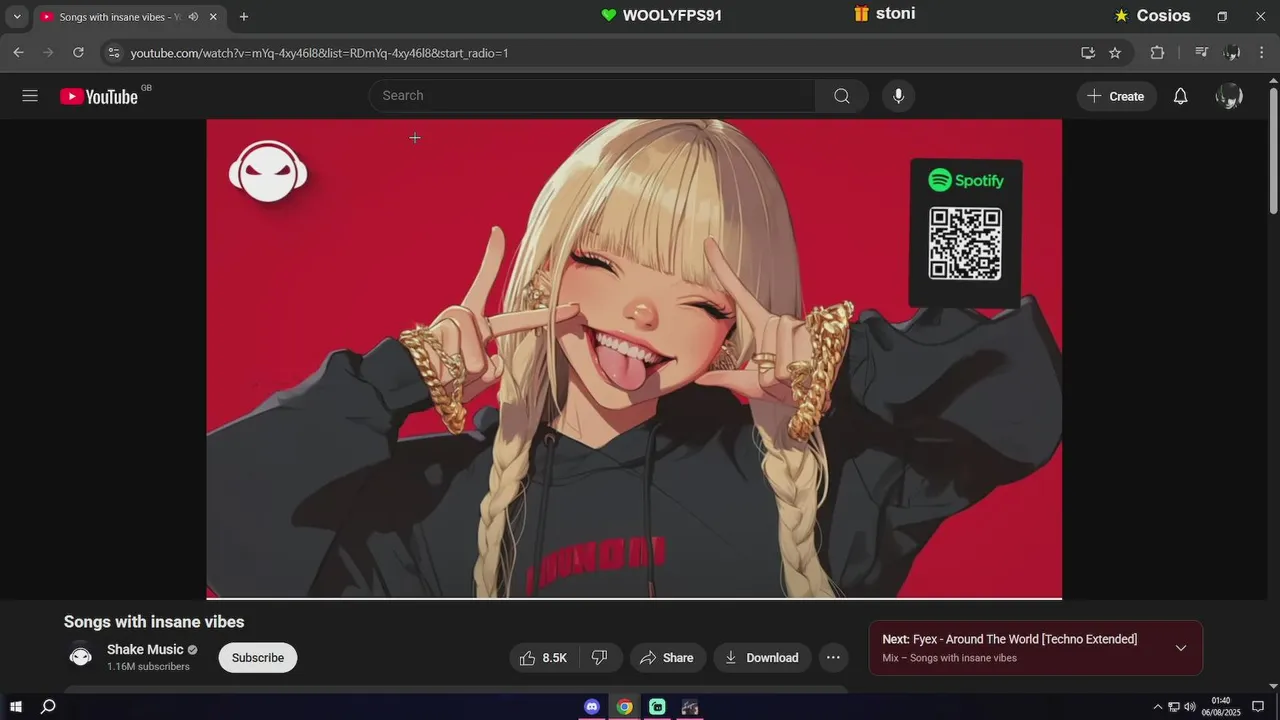Open Chrome media controls icon
1280x720 pixels.
point(1202,53)
